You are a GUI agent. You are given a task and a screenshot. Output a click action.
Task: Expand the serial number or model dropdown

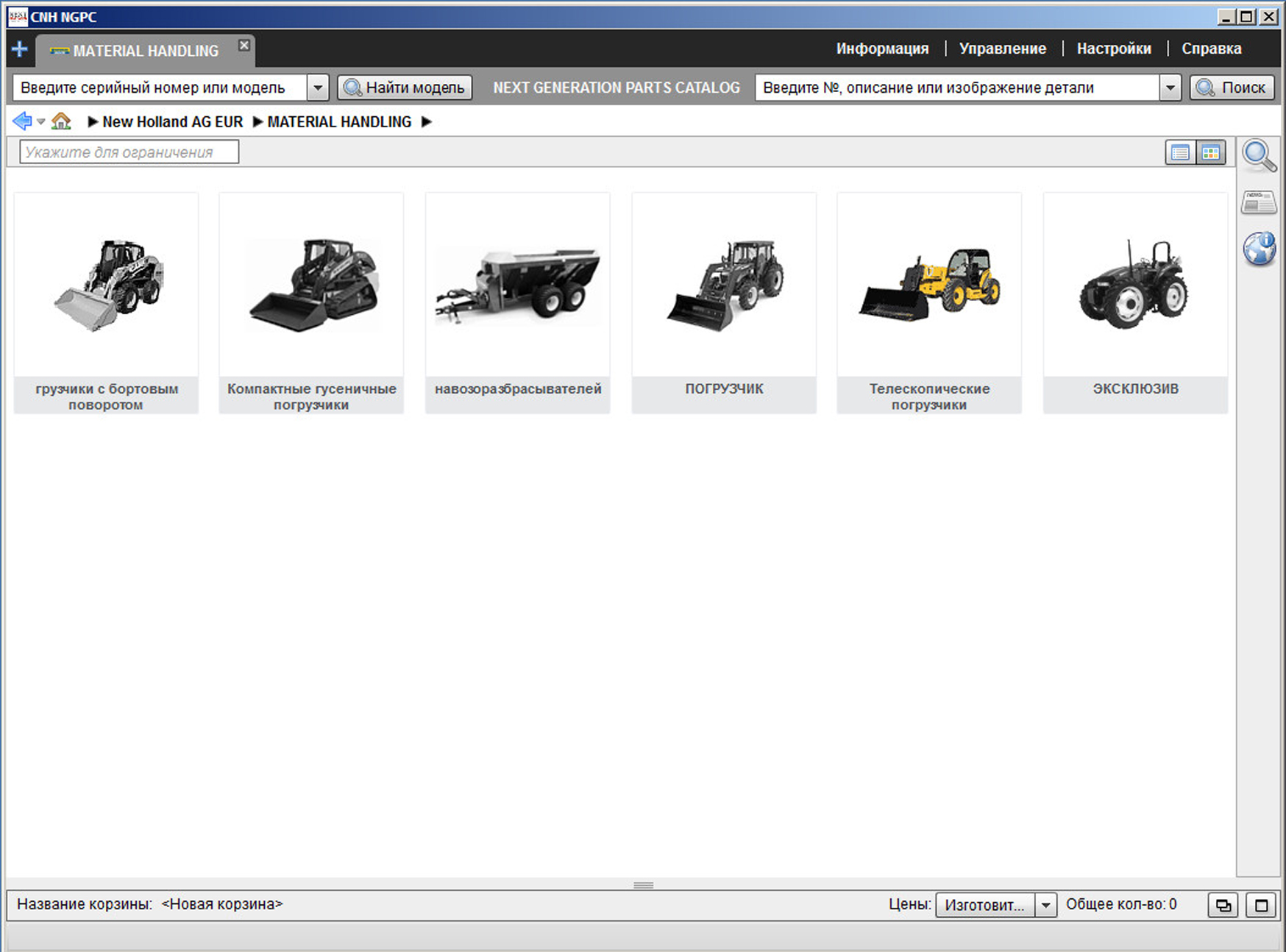317,88
